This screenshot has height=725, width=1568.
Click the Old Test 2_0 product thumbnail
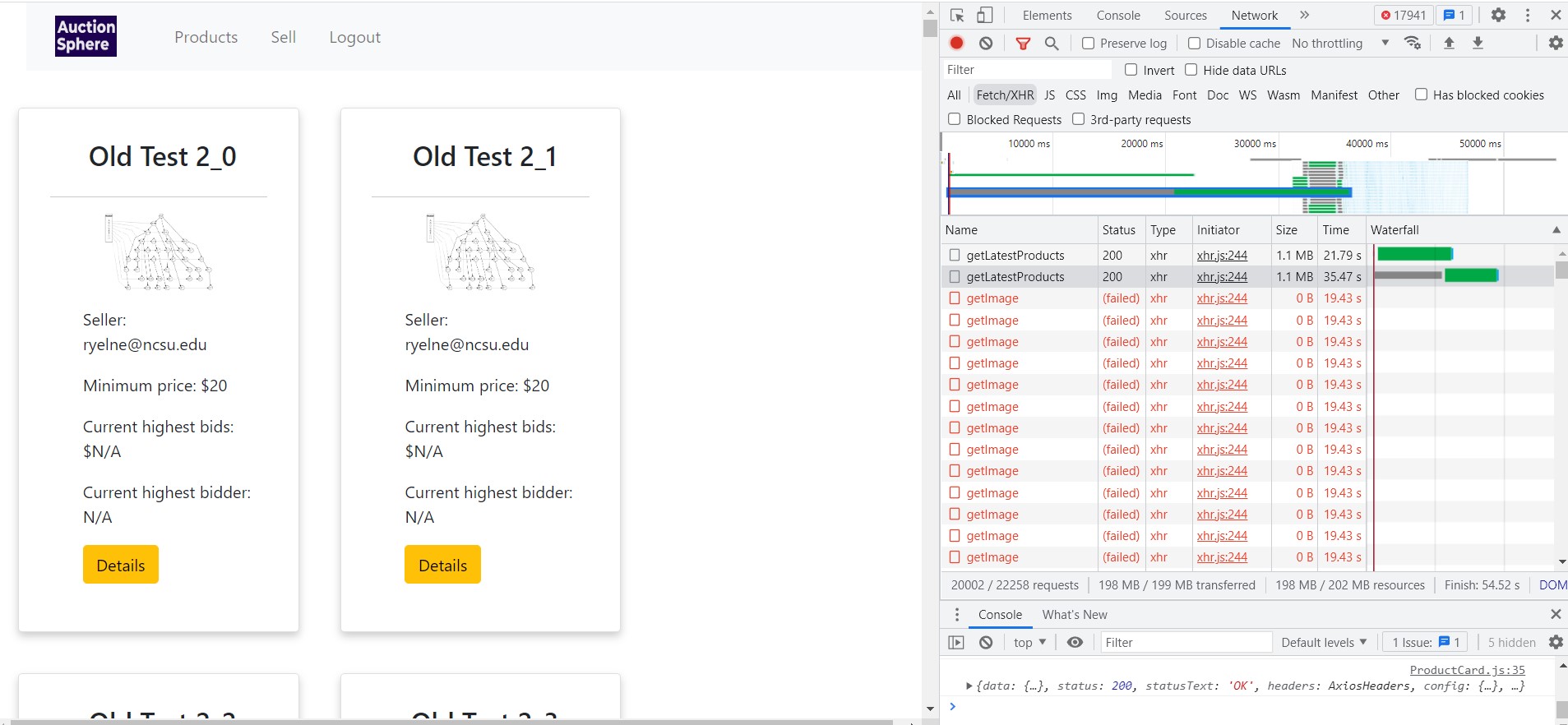(159, 252)
